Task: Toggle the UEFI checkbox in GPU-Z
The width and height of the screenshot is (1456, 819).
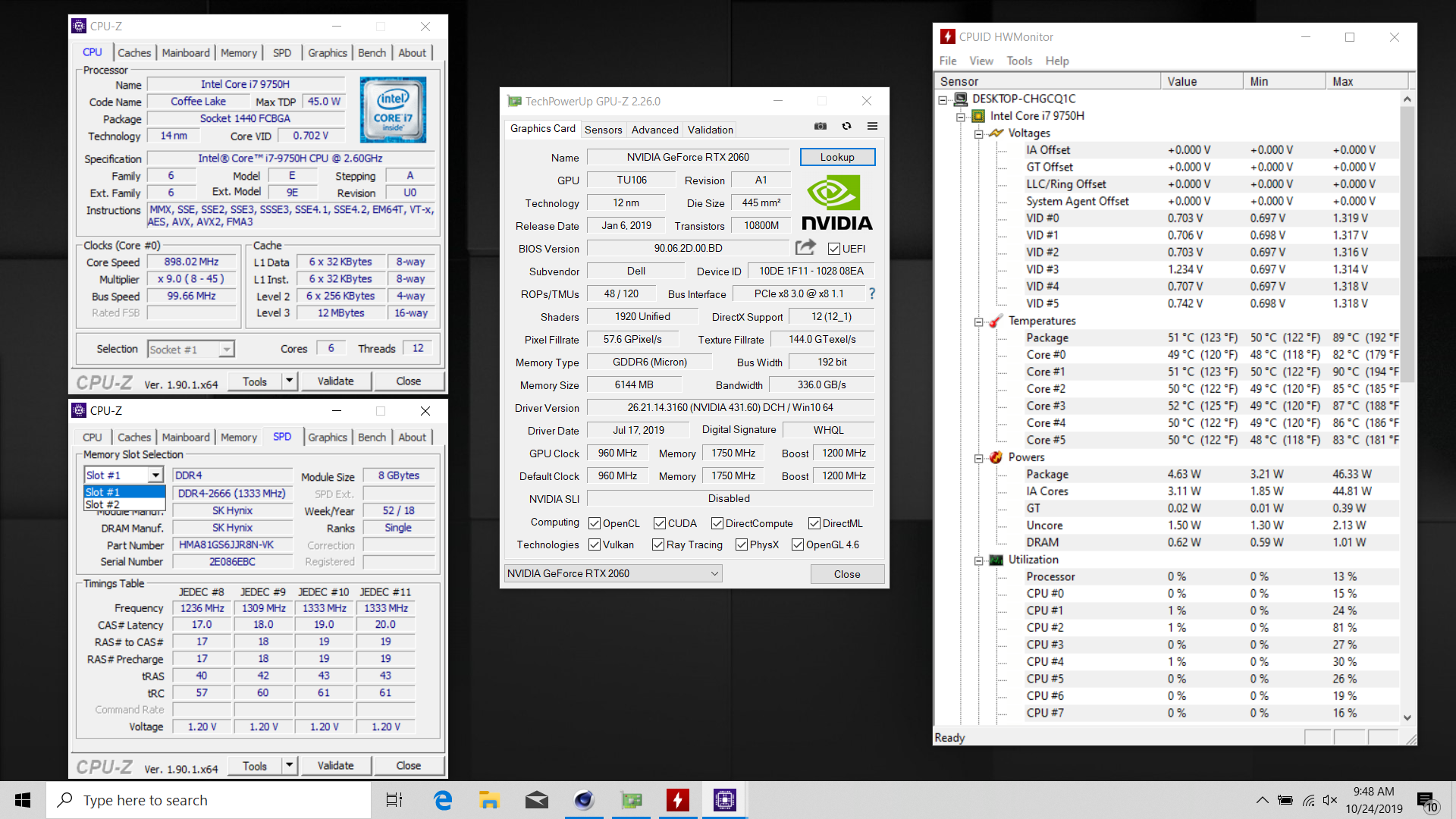Action: [x=834, y=249]
